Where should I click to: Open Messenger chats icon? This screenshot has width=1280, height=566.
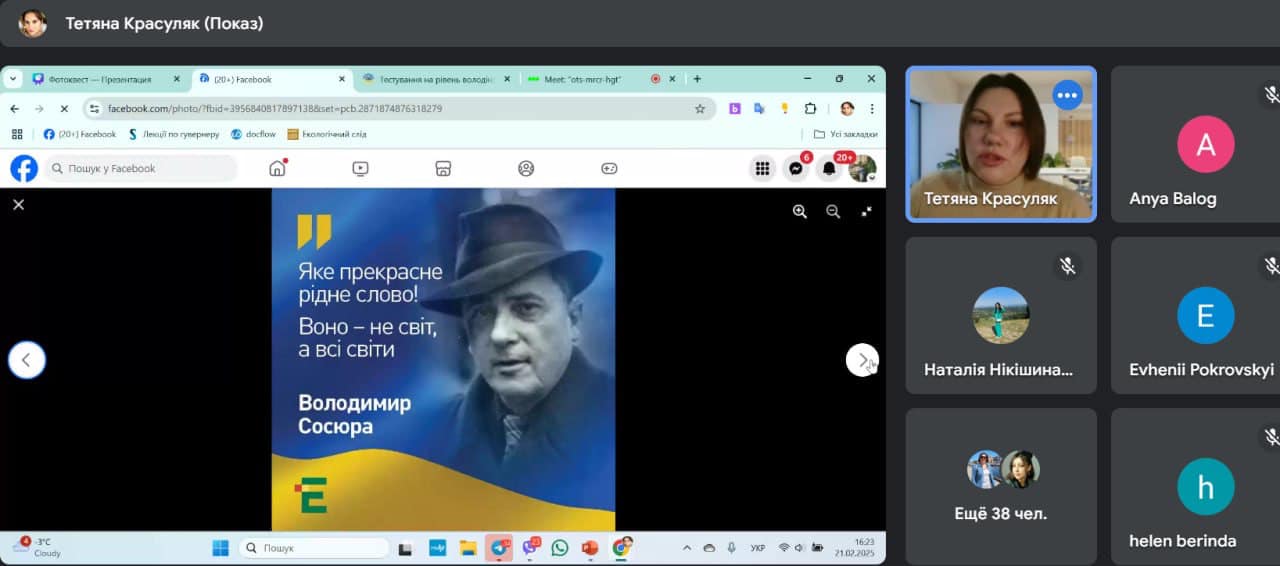click(x=796, y=169)
